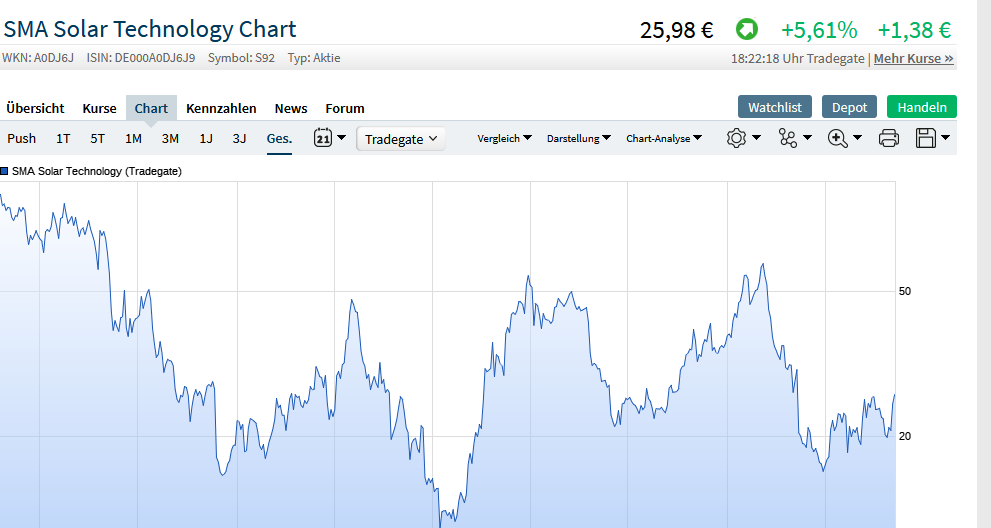Go to the News tab
The height and width of the screenshot is (528, 991).
(x=291, y=108)
